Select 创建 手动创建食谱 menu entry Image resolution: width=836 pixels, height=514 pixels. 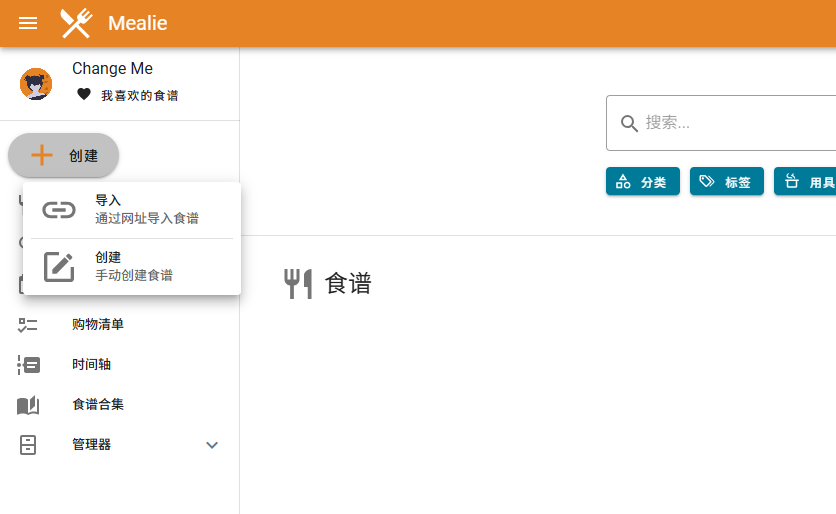(x=132, y=267)
